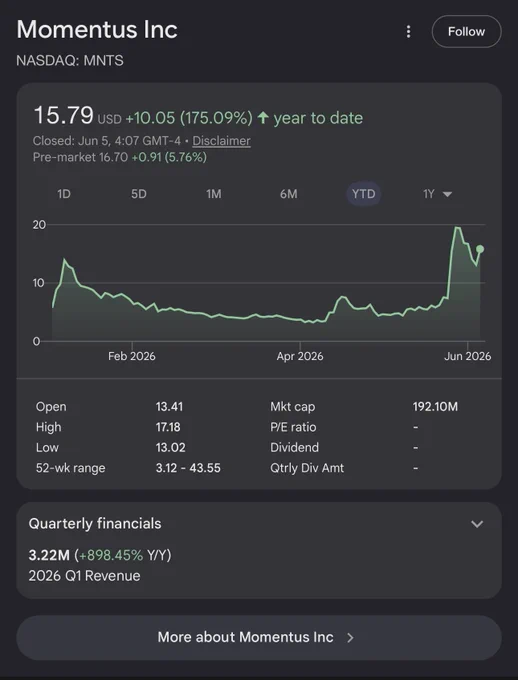Click the Qtrly Div Amt label
518x680 pixels.
[307, 468]
